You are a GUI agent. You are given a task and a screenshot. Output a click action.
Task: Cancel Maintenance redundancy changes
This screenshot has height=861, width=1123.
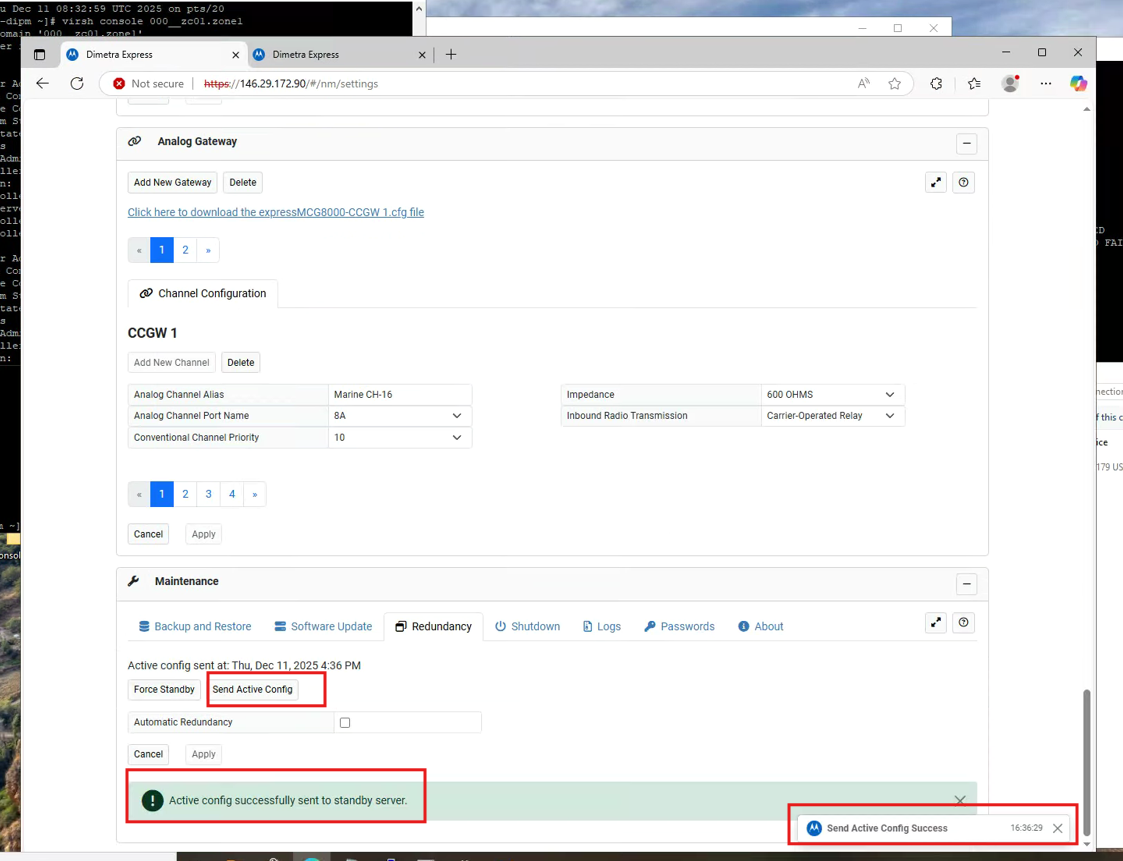[x=148, y=754]
